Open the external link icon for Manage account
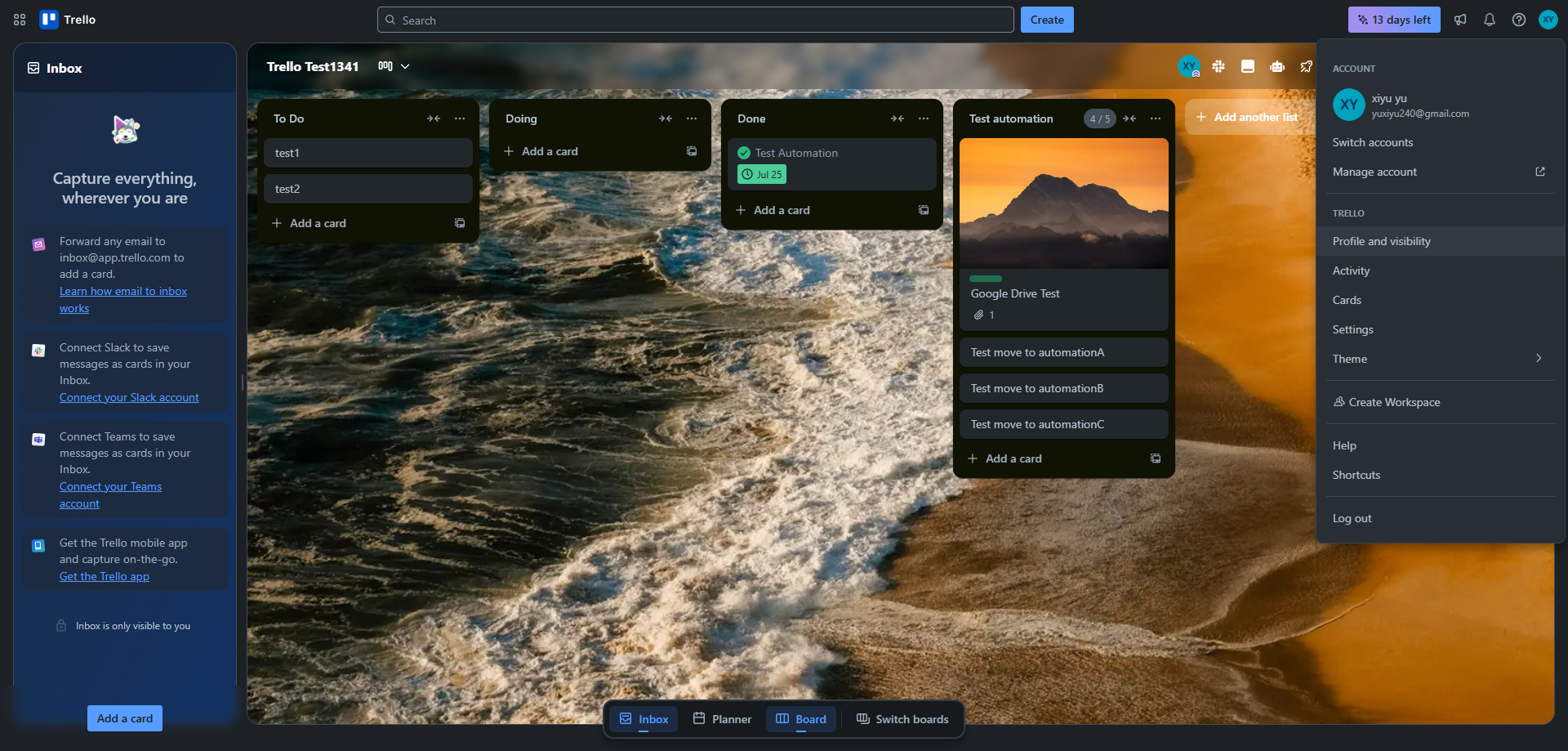 coord(1540,172)
